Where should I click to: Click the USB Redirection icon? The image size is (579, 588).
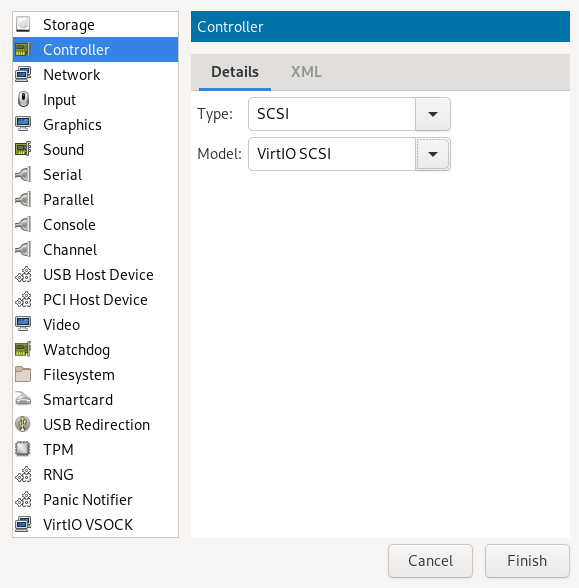(x=23, y=424)
